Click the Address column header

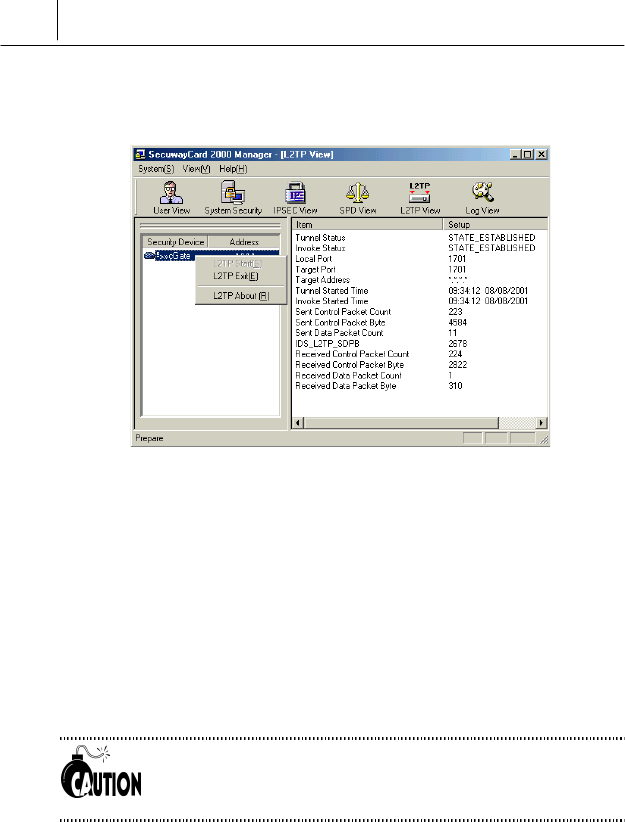[244, 242]
